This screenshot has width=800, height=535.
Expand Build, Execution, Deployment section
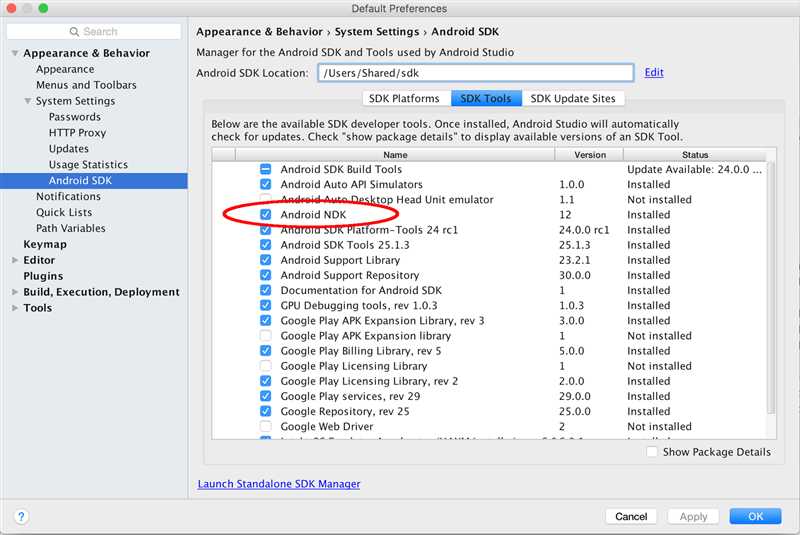(15, 292)
